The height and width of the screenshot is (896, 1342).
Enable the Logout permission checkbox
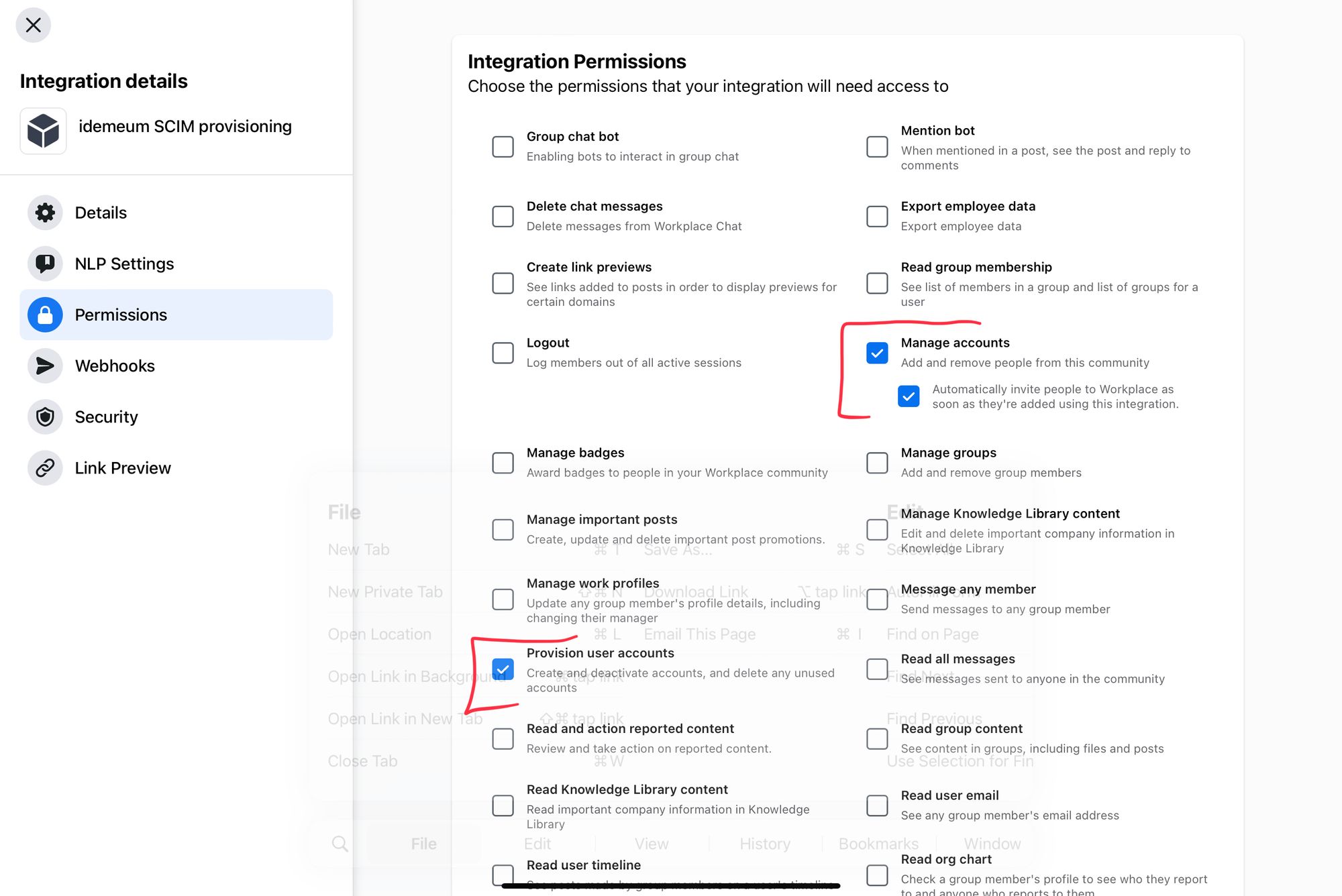point(503,353)
